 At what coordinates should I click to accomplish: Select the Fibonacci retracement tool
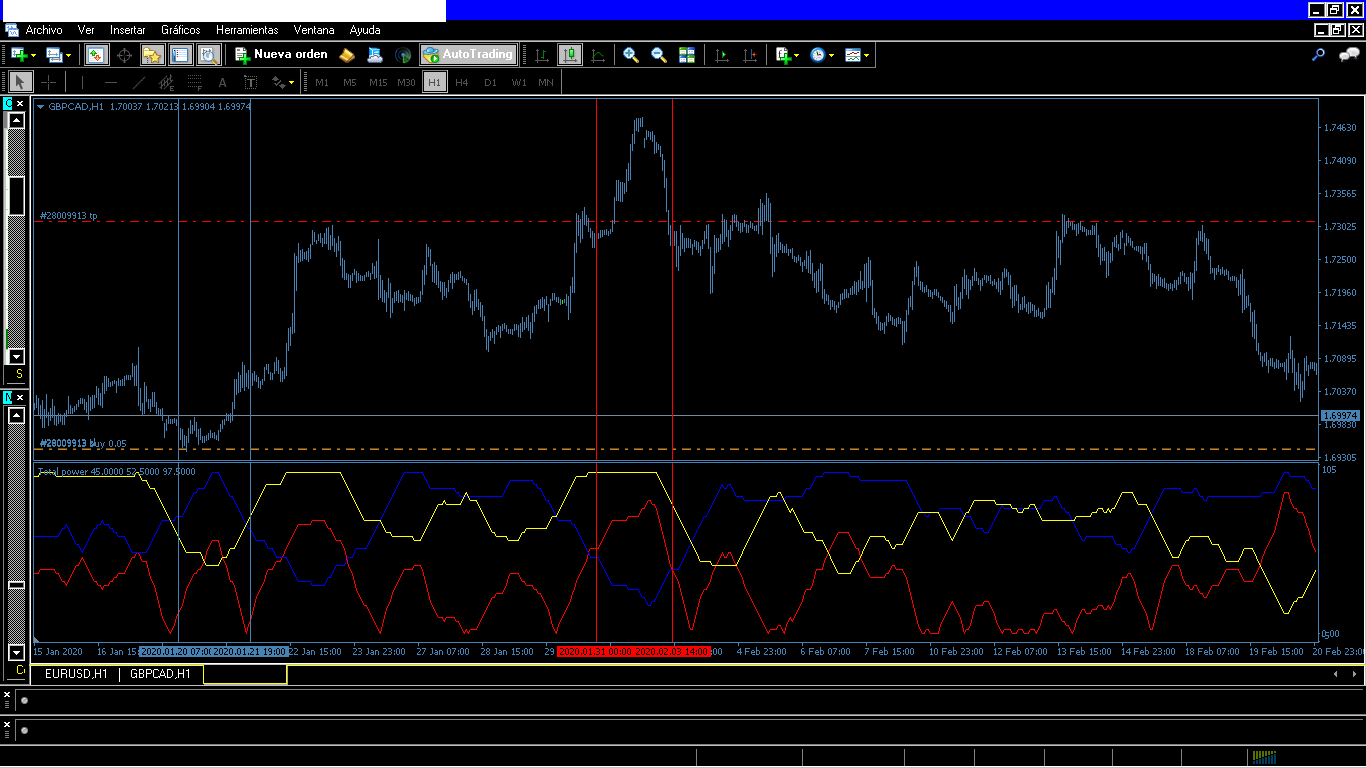(x=195, y=82)
